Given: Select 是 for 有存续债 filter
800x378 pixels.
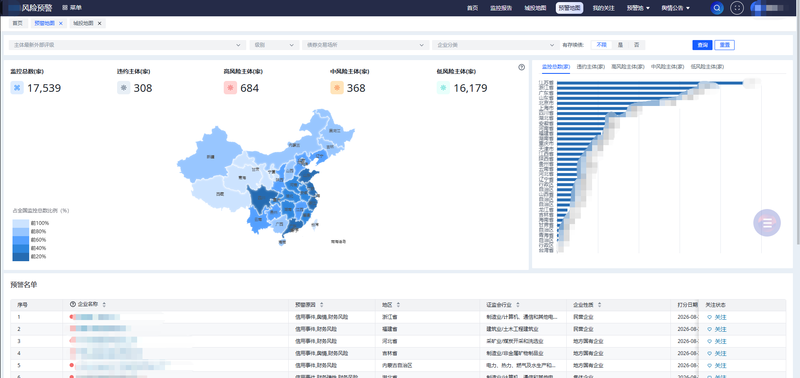Looking at the screenshot, I should pyautogui.click(x=620, y=45).
